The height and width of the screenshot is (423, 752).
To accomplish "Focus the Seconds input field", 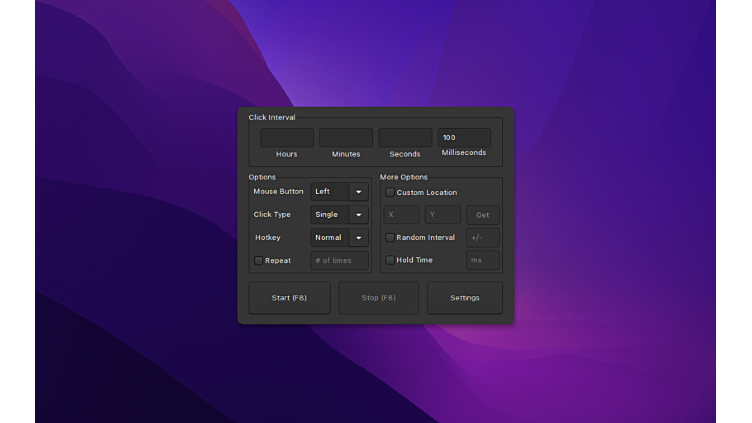I will coord(405,138).
